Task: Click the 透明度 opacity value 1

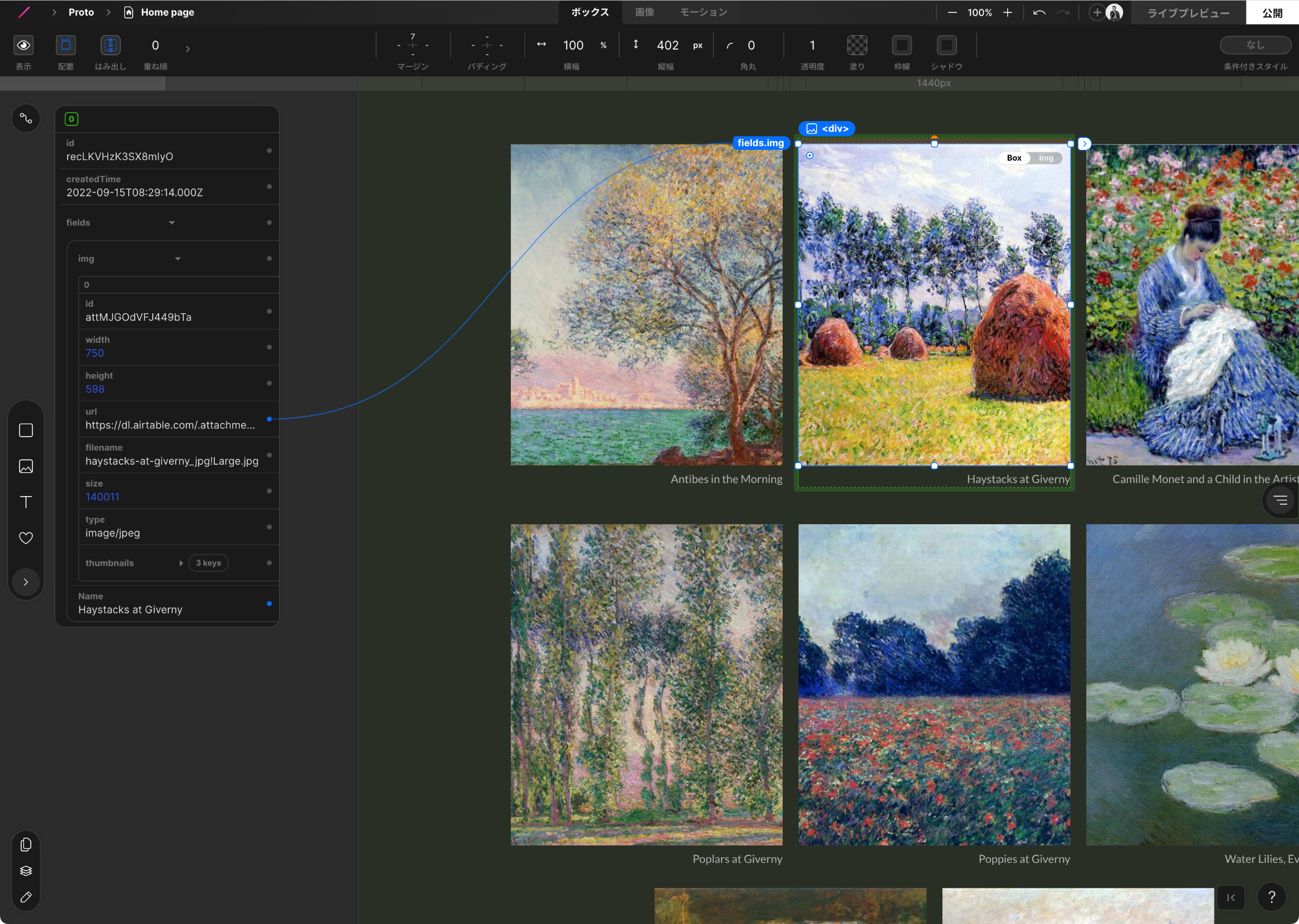Action: (x=812, y=45)
